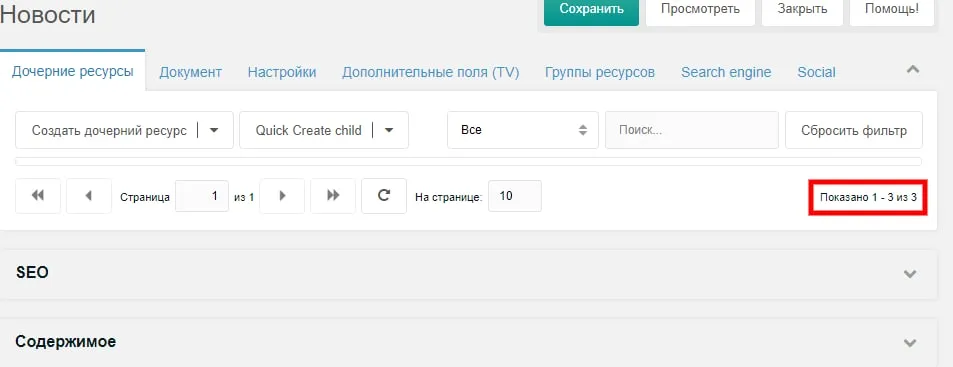Viewport: 953px width, 367px height.
Task: Jump to last page of grid
Action: click(x=333, y=196)
